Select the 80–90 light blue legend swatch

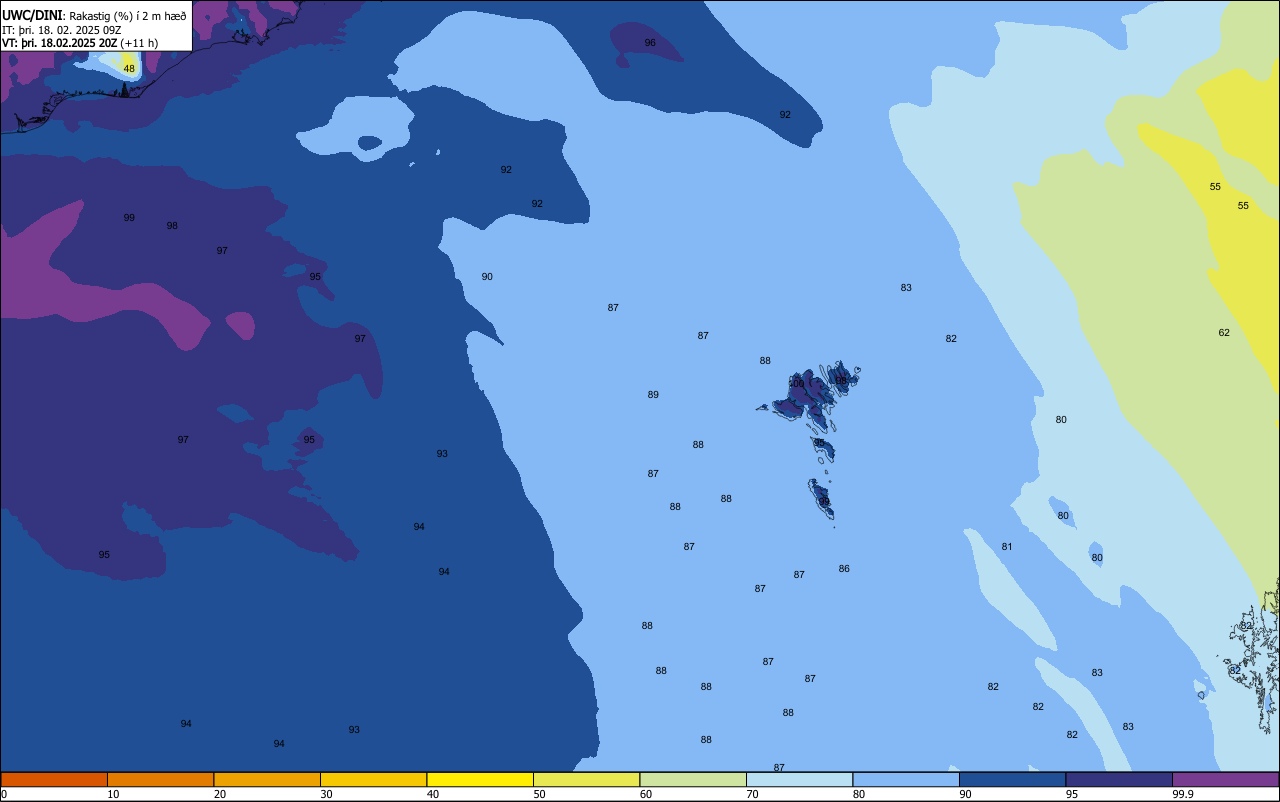click(906, 779)
